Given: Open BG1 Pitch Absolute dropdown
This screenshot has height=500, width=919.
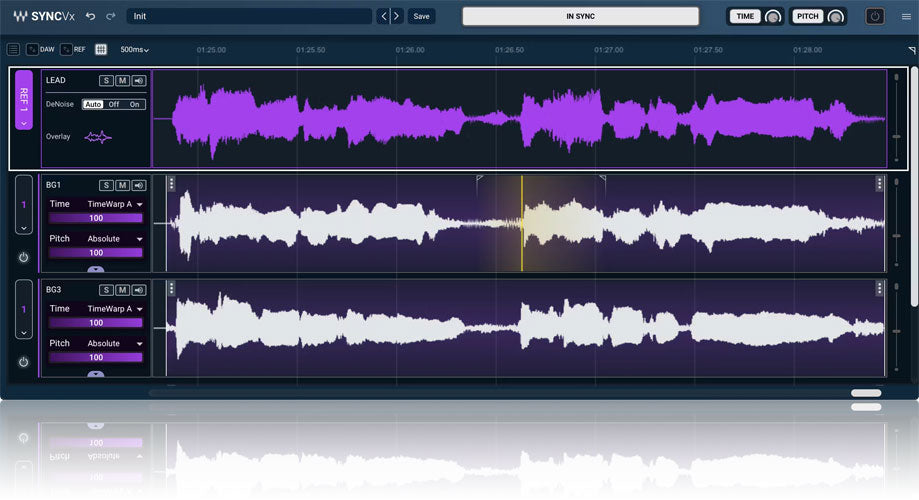Looking at the screenshot, I should (x=115, y=239).
